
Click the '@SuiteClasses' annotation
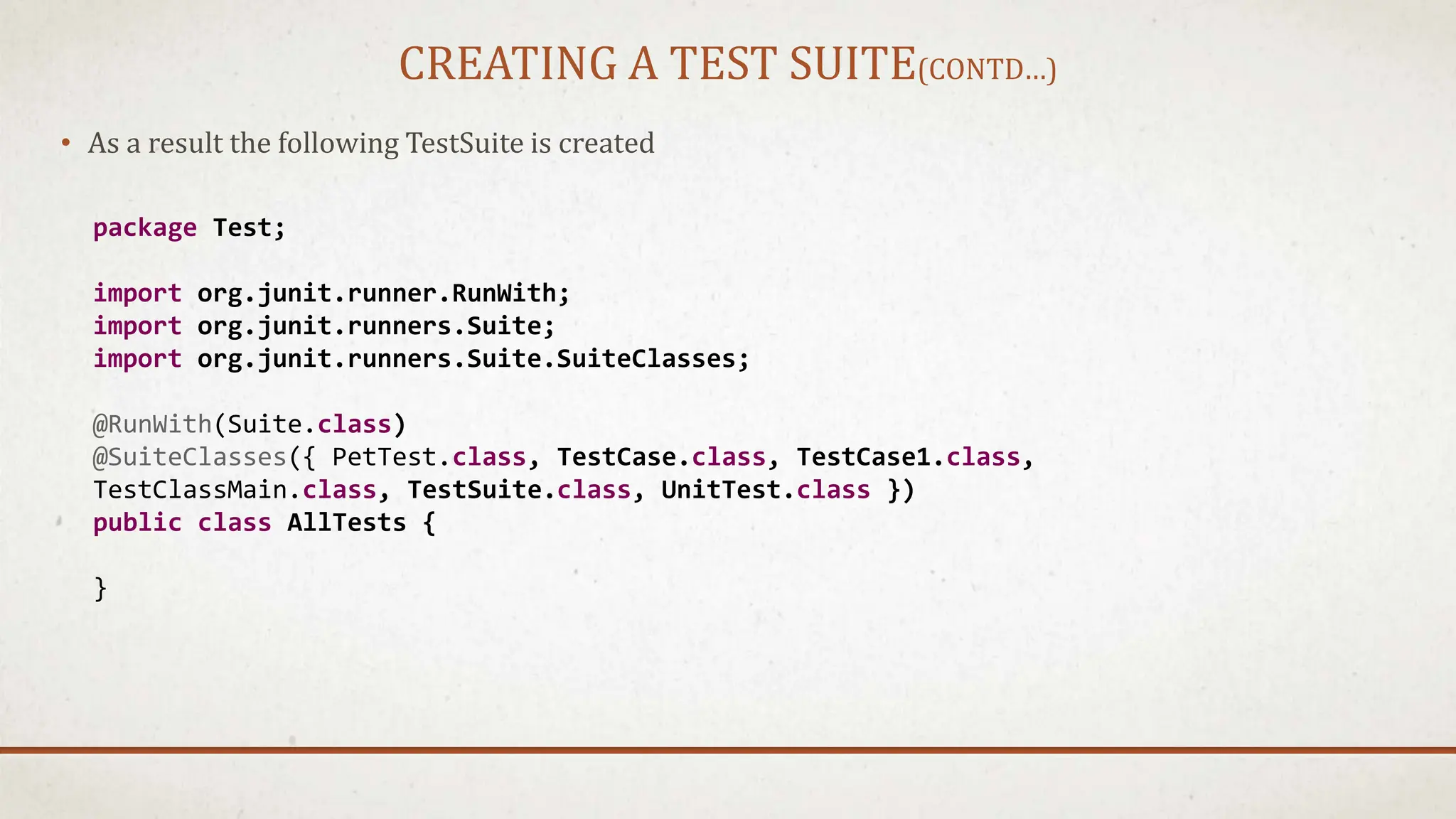[189, 457]
